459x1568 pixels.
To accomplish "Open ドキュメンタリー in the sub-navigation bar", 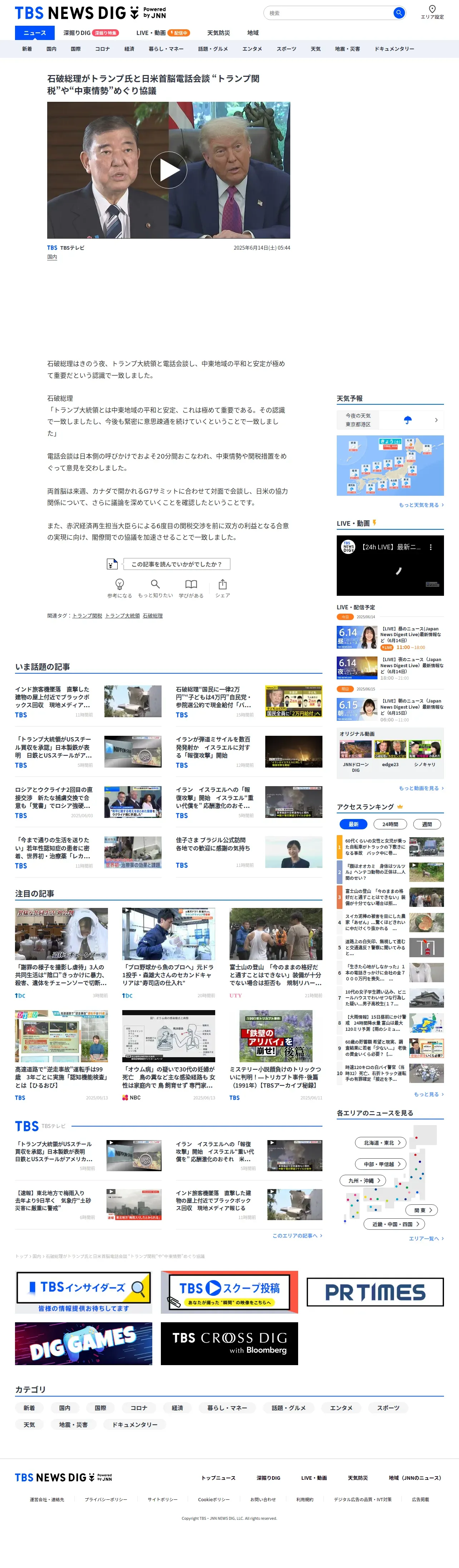I will pos(394,49).
